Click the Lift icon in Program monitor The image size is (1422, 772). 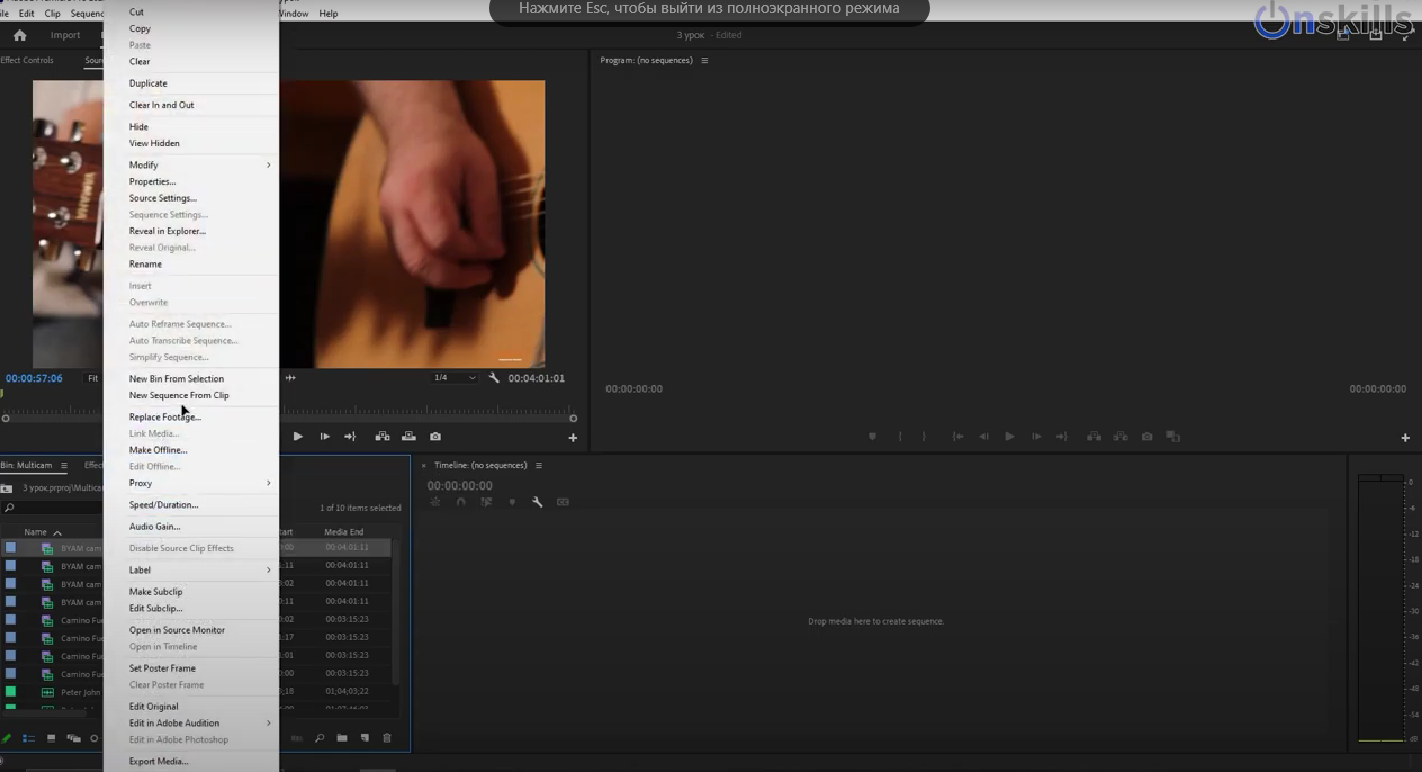[x=1094, y=436]
